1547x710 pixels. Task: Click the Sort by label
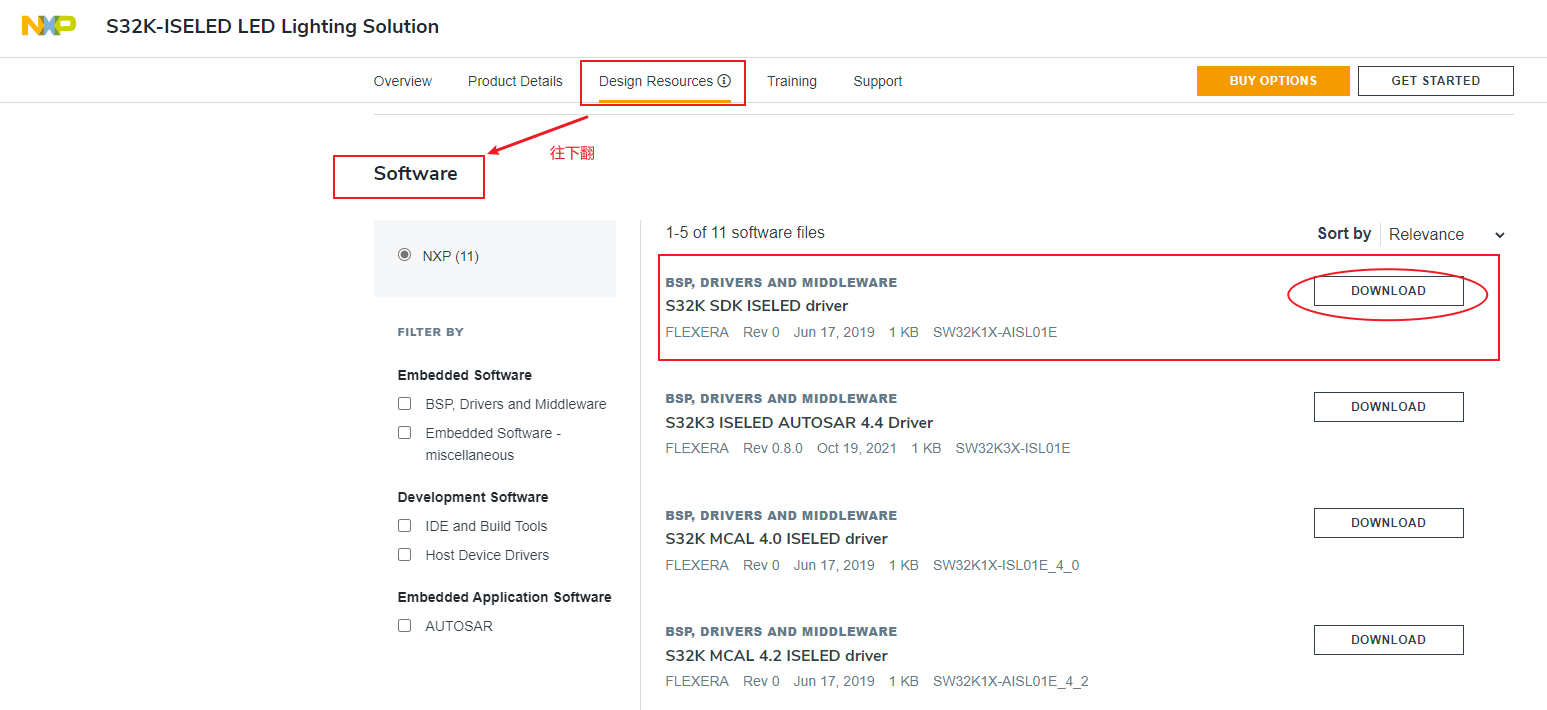pyautogui.click(x=1344, y=233)
